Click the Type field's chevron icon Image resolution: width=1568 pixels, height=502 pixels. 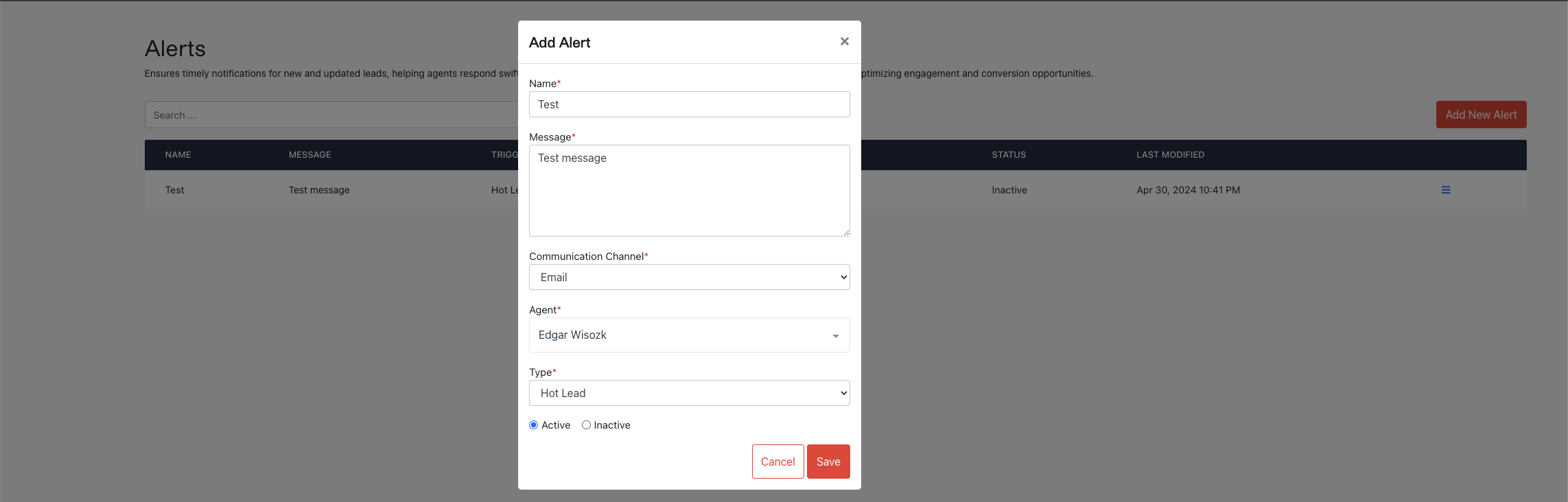pos(843,392)
